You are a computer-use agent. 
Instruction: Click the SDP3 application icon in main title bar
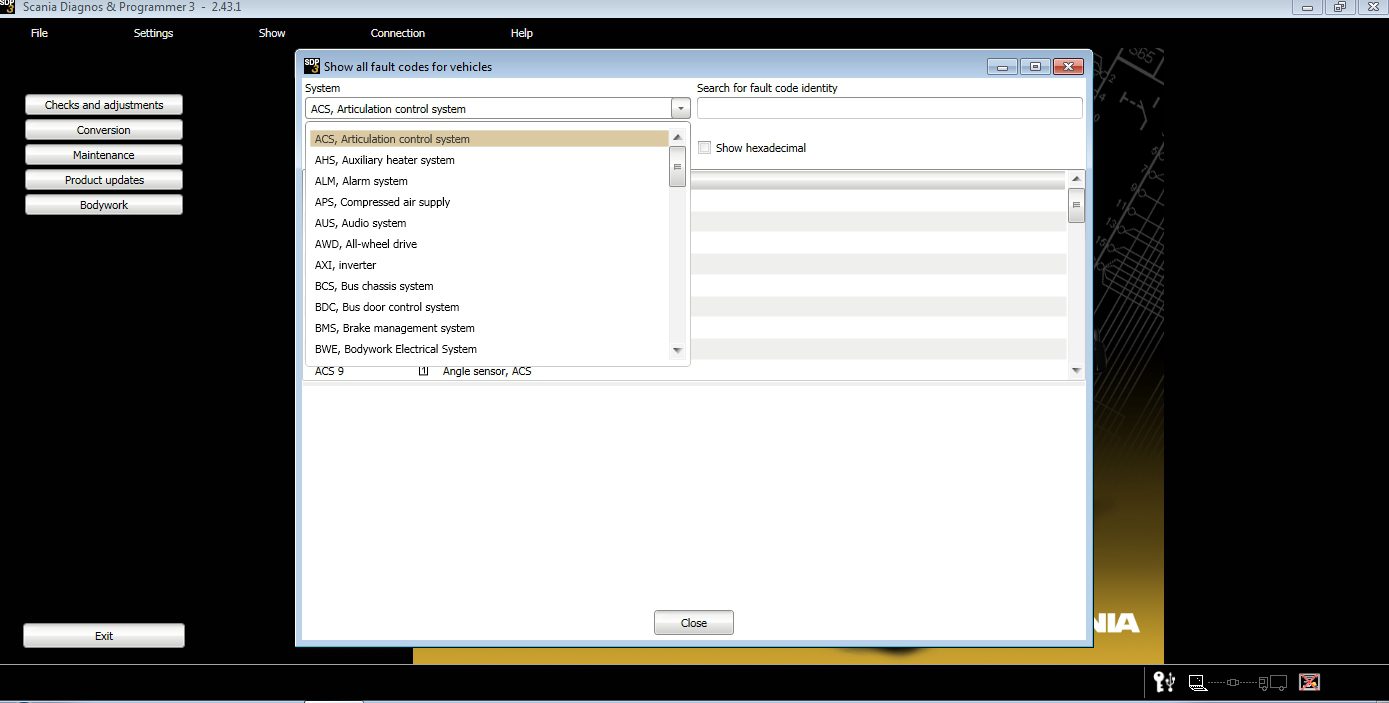pos(8,6)
